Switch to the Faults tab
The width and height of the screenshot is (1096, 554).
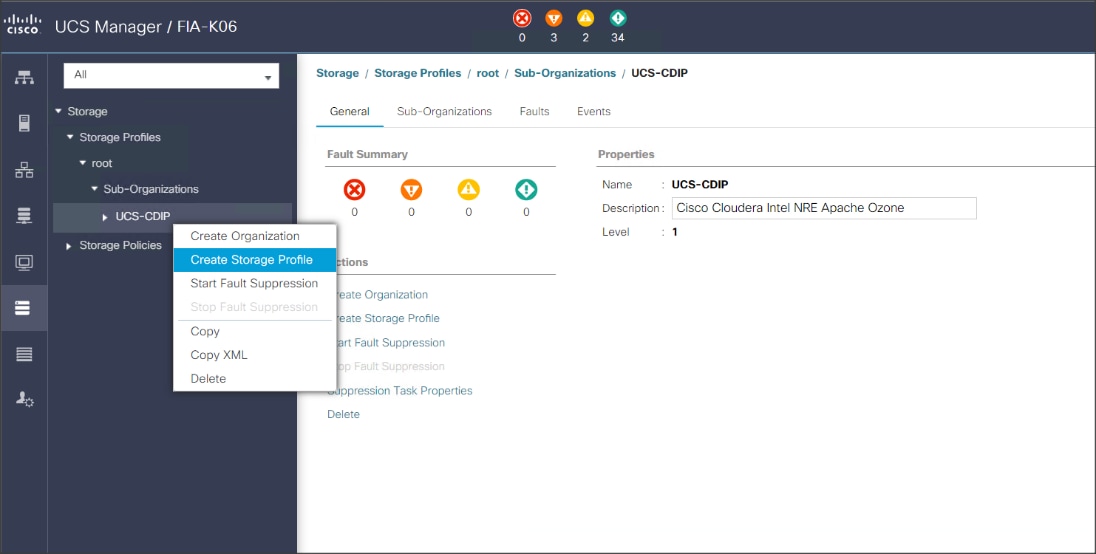(534, 111)
